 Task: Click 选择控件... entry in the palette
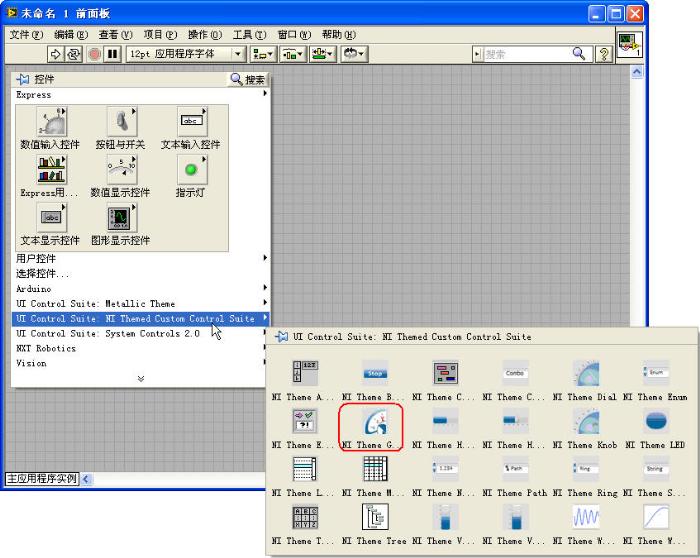click(x=43, y=273)
